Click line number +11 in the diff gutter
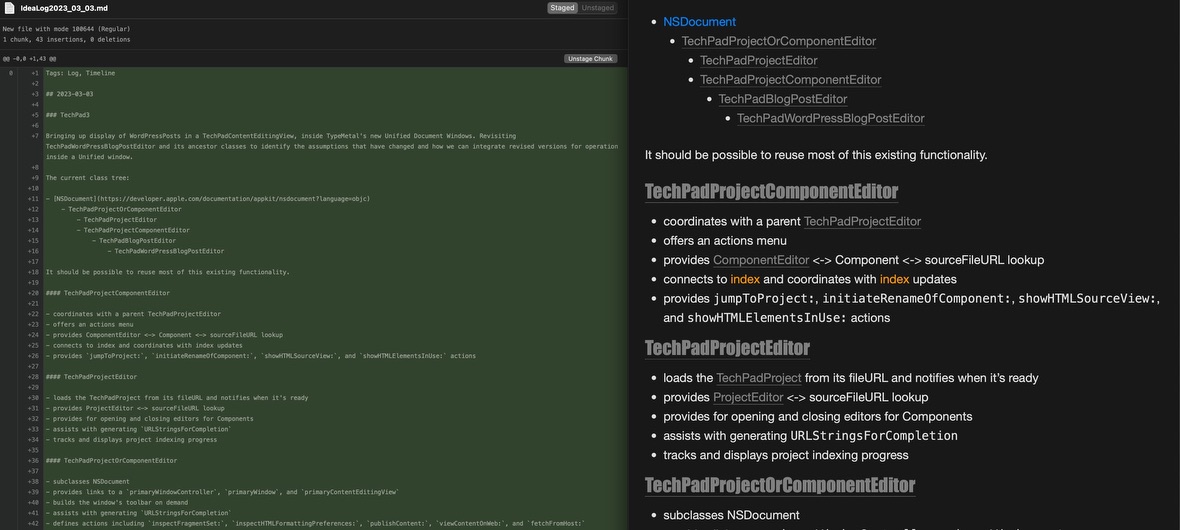 (x=33, y=198)
